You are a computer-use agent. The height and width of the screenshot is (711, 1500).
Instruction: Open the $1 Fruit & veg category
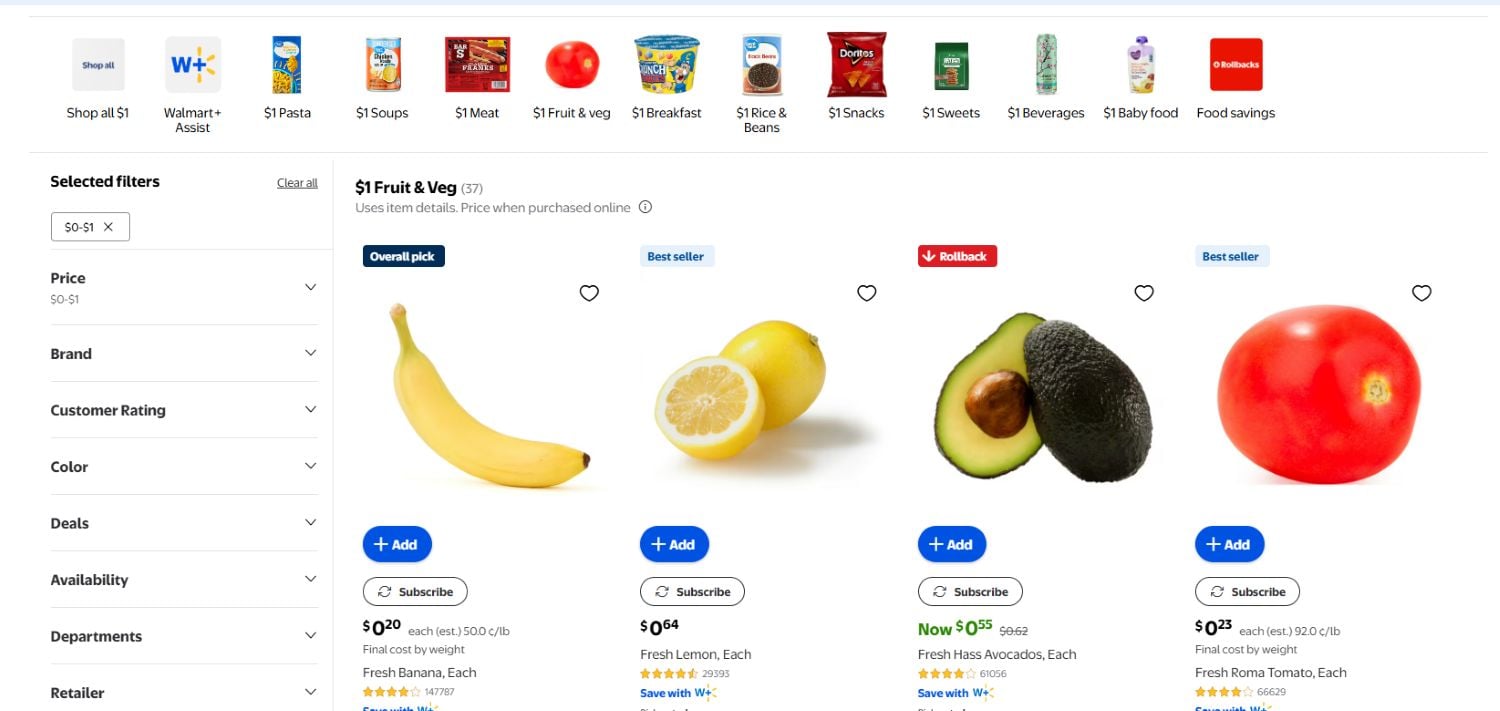click(x=571, y=64)
